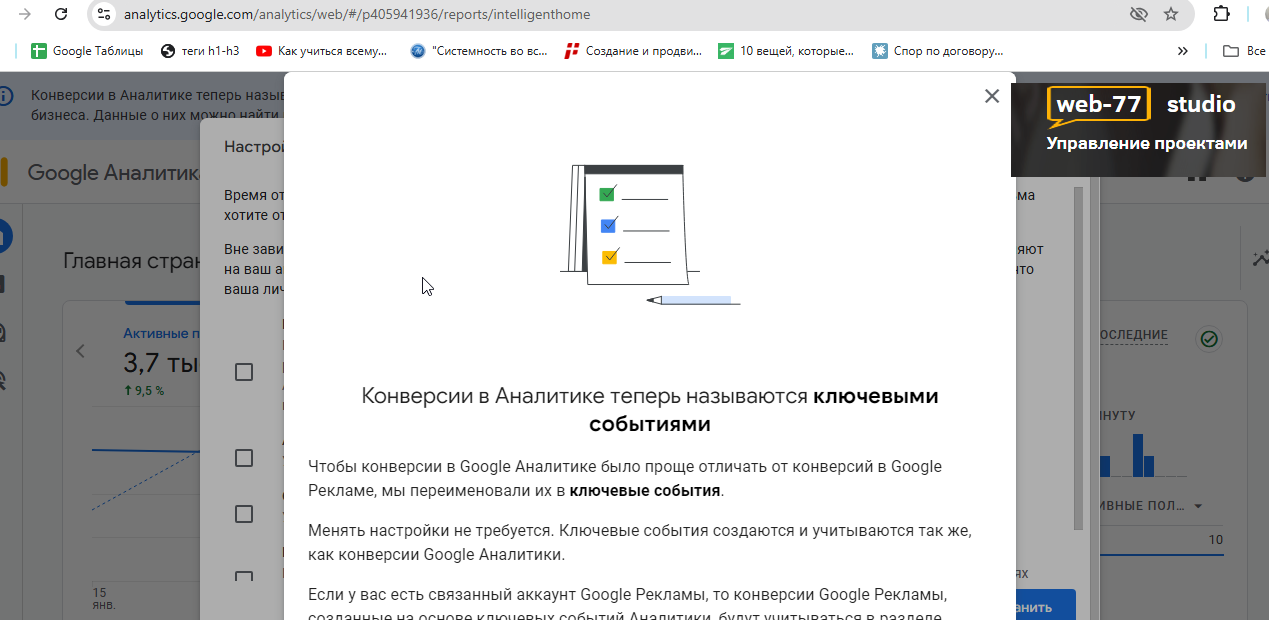Open the Системность во вс... bookmark
The width and height of the screenshot is (1269, 620).
pyautogui.click(x=479, y=50)
